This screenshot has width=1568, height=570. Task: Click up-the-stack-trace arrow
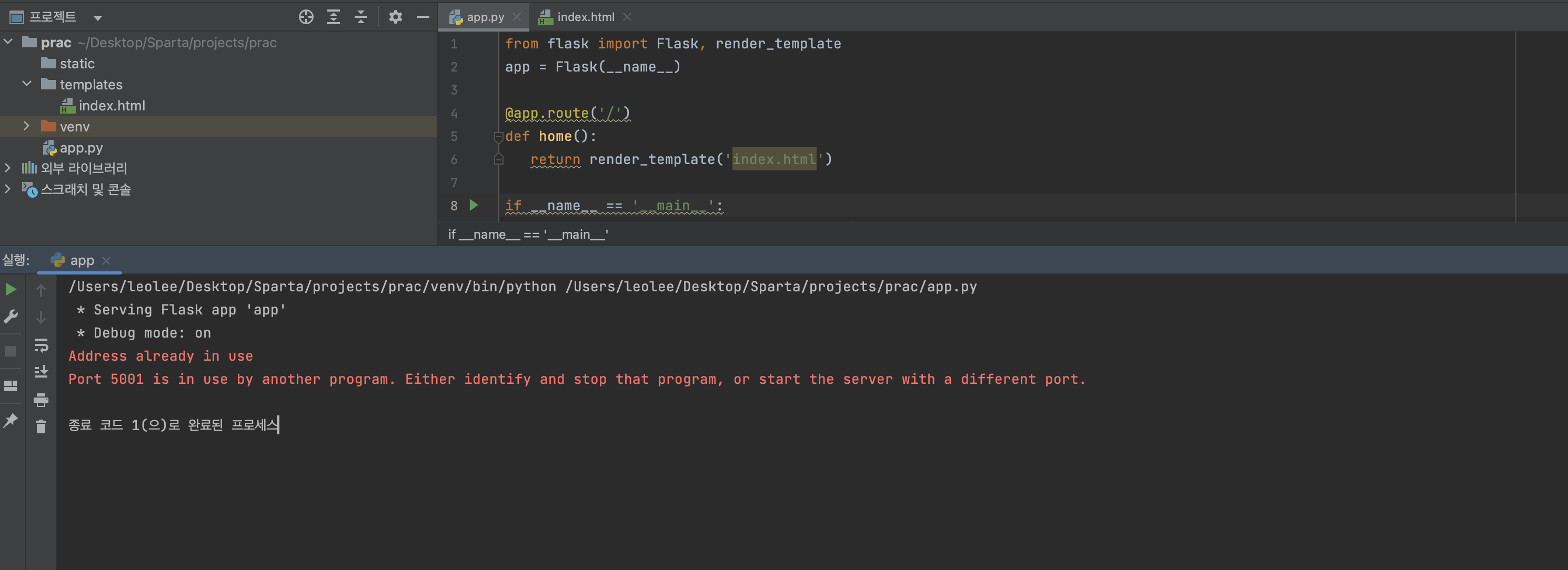pos(41,290)
